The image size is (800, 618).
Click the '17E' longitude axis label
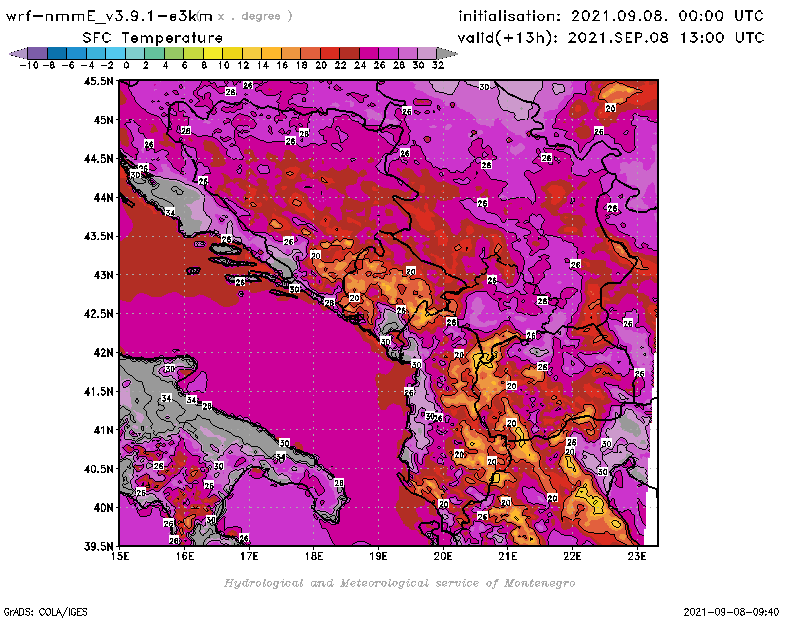coord(249,556)
